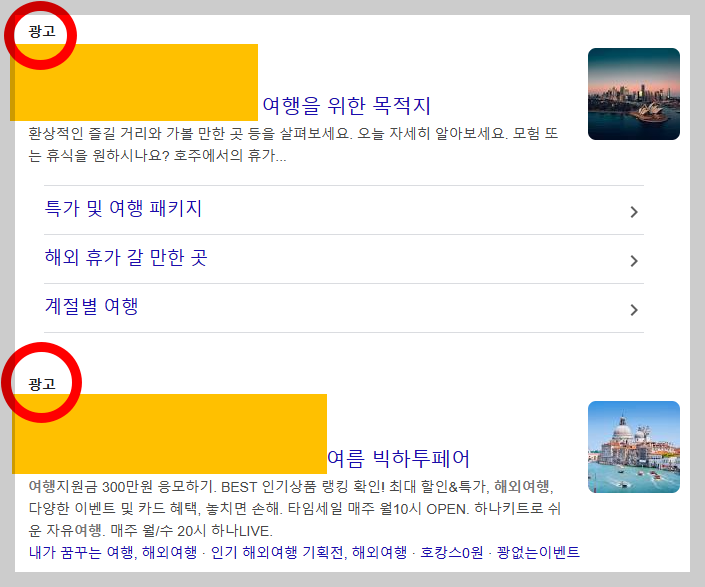This screenshot has height=587, width=705.
Task: Click chevron arrow beside 해외 휴가 갈 만한 곳
Action: click(x=634, y=261)
